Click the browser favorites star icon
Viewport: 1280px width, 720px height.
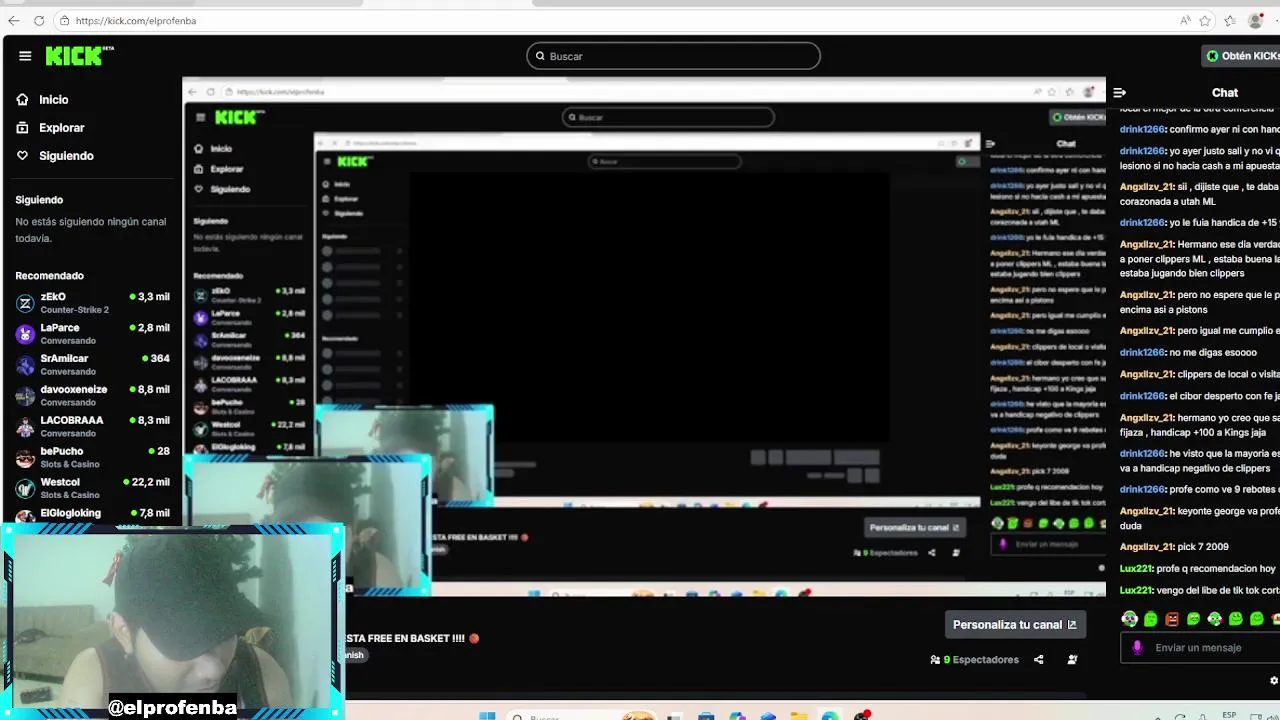click(1205, 20)
